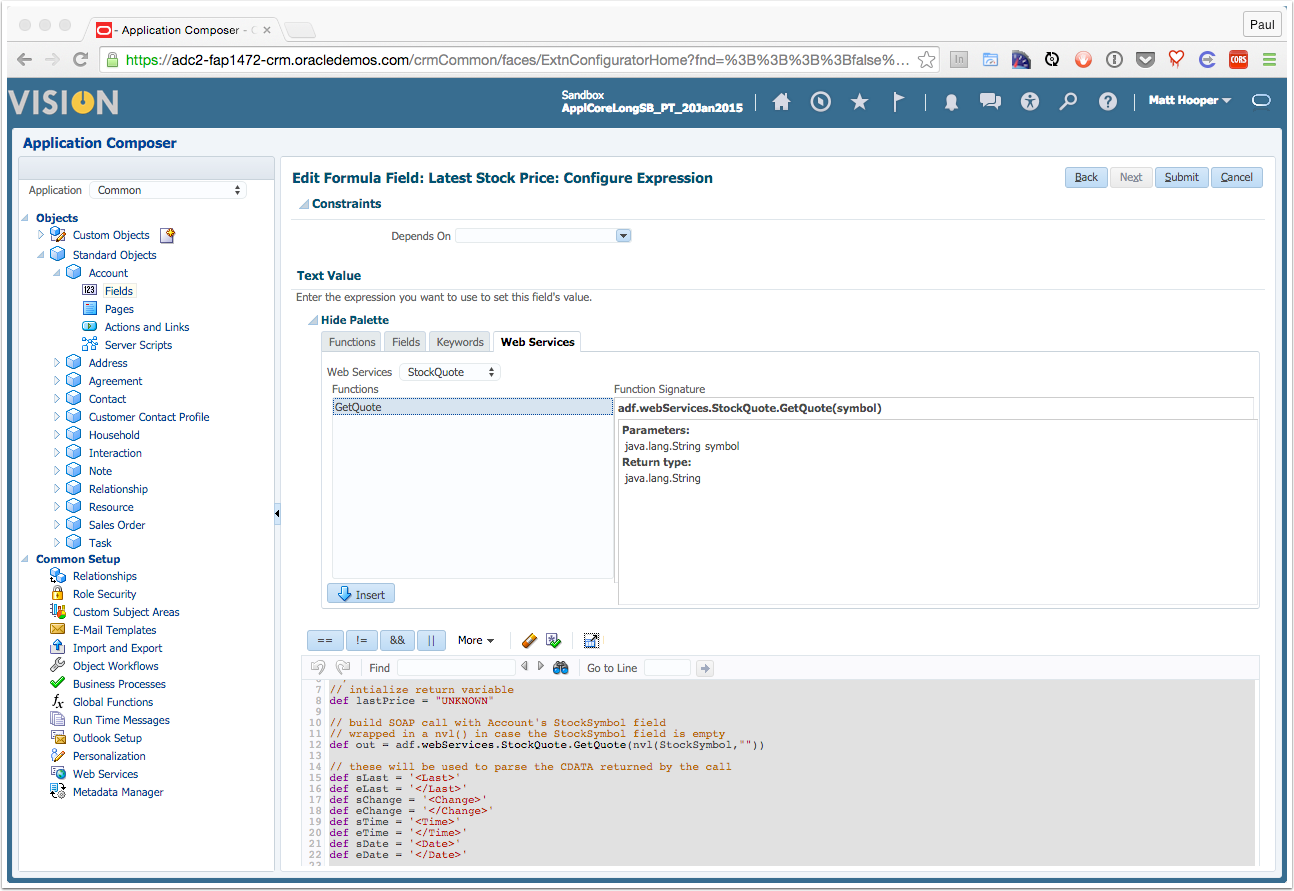Click the redo arrow in editor toolbar
Screen dimensions: 1294x891
tap(343, 667)
